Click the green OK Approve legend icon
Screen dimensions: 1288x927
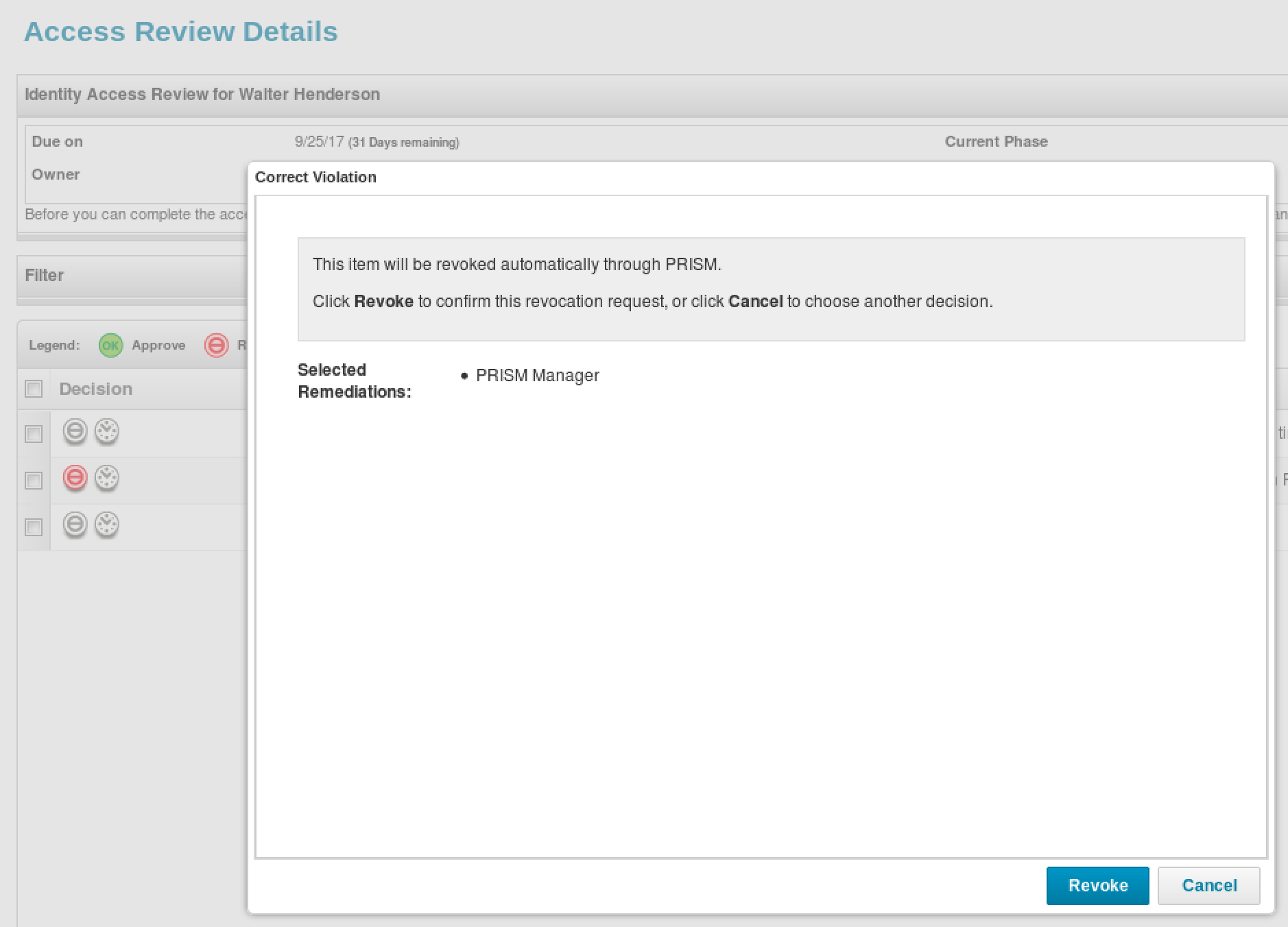coord(110,346)
